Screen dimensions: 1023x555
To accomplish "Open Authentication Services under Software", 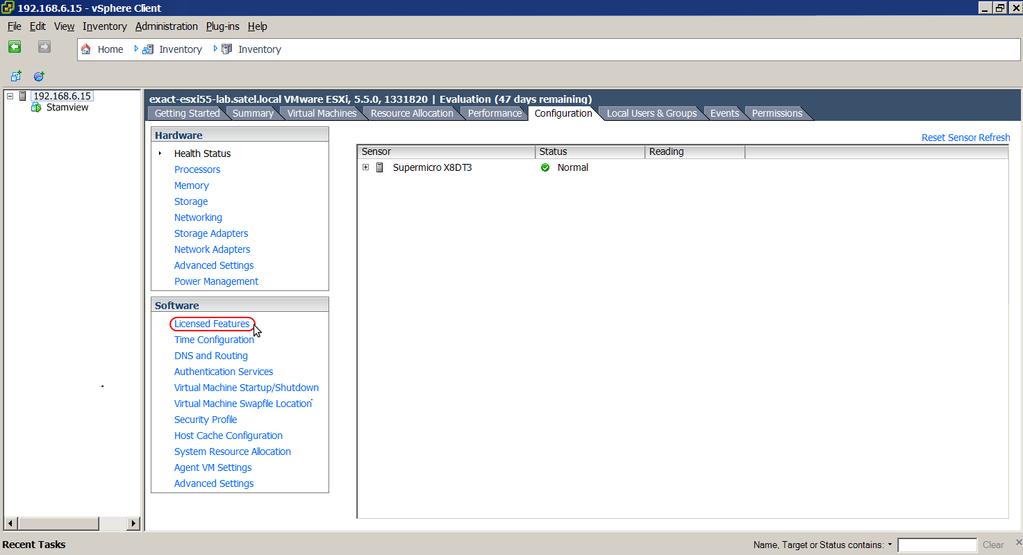I will pos(223,372).
